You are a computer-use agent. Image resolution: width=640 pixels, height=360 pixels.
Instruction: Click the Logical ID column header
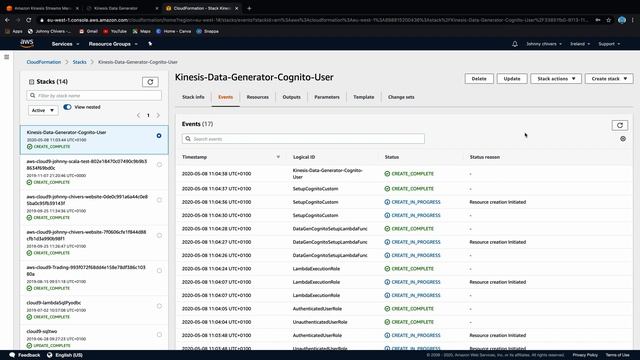tap(304, 157)
